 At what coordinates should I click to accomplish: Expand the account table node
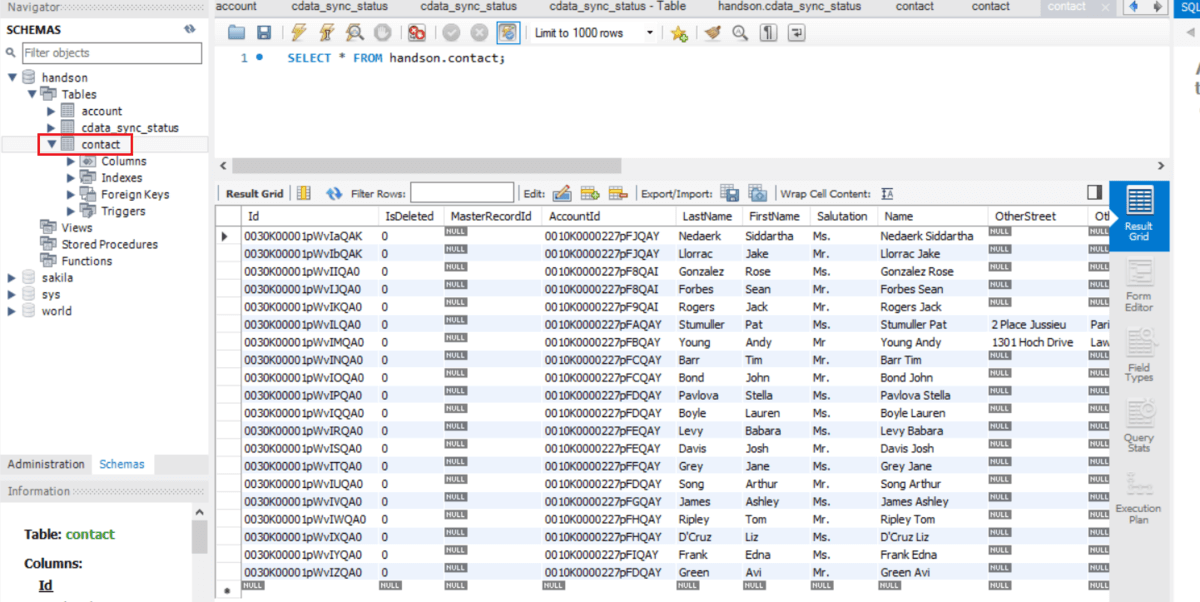click(x=51, y=111)
